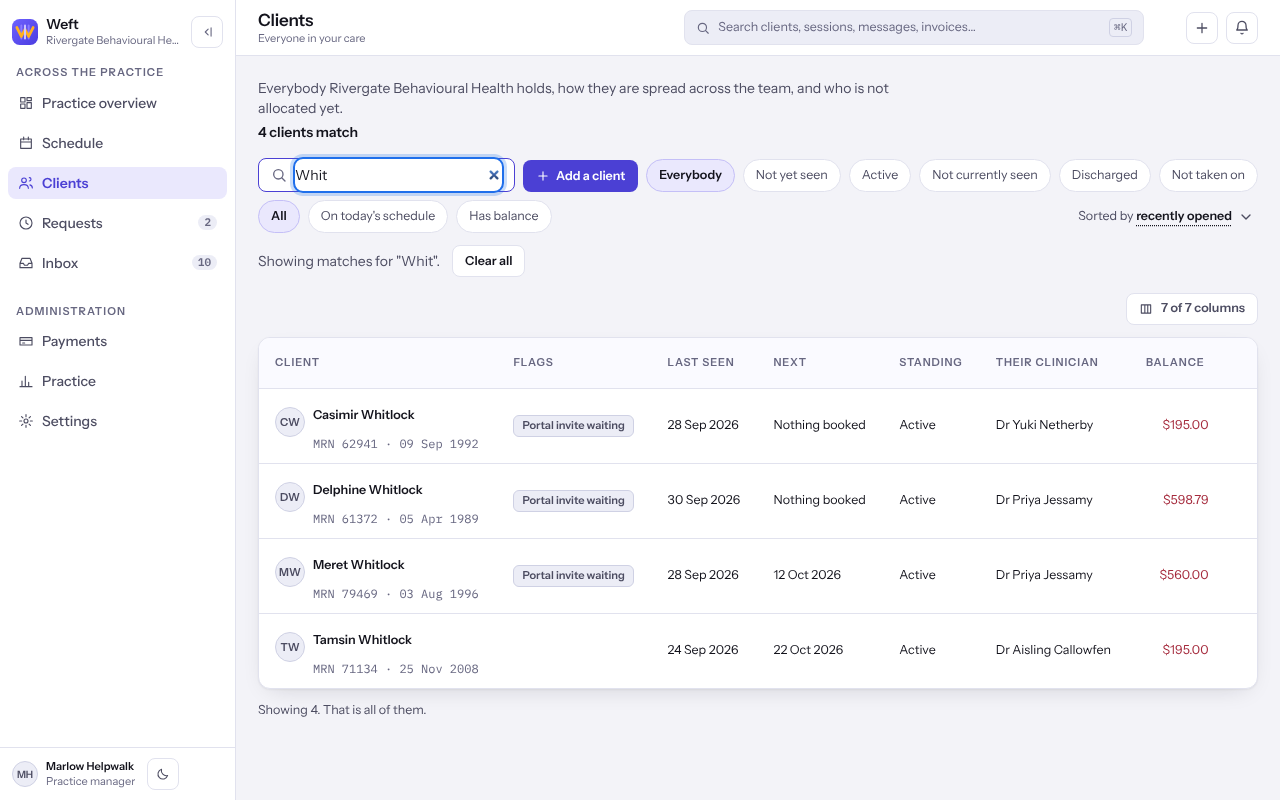Open notifications bell
This screenshot has width=1280, height=800.
[x=1242, y=28]
